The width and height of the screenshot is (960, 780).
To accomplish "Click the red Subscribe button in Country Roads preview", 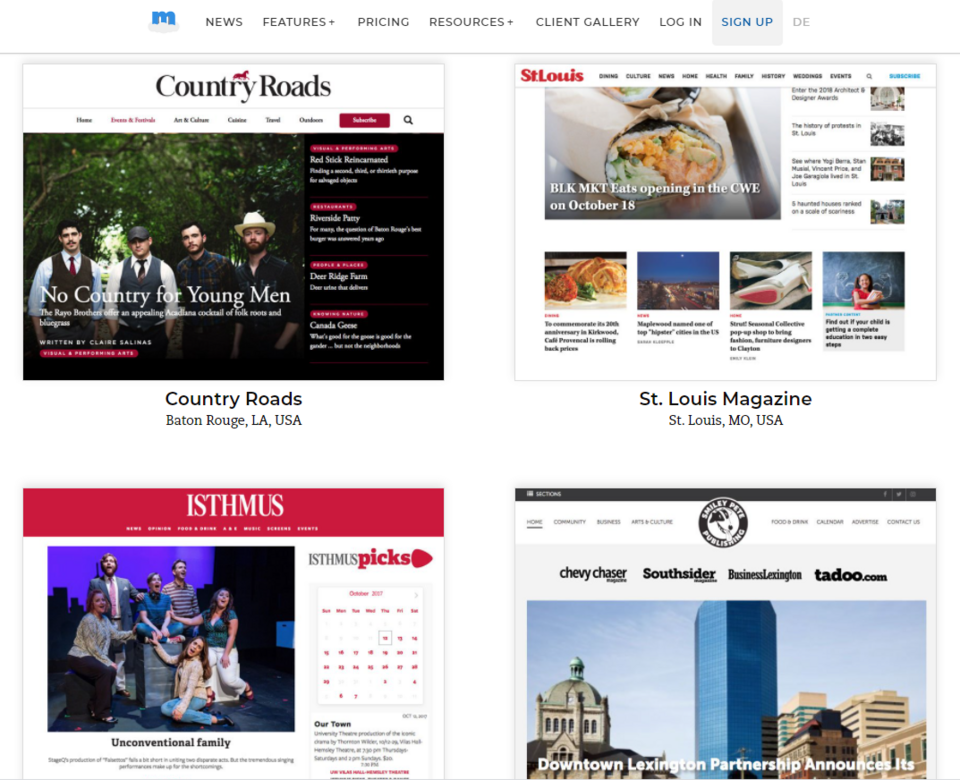I will (x=364, y=120).
